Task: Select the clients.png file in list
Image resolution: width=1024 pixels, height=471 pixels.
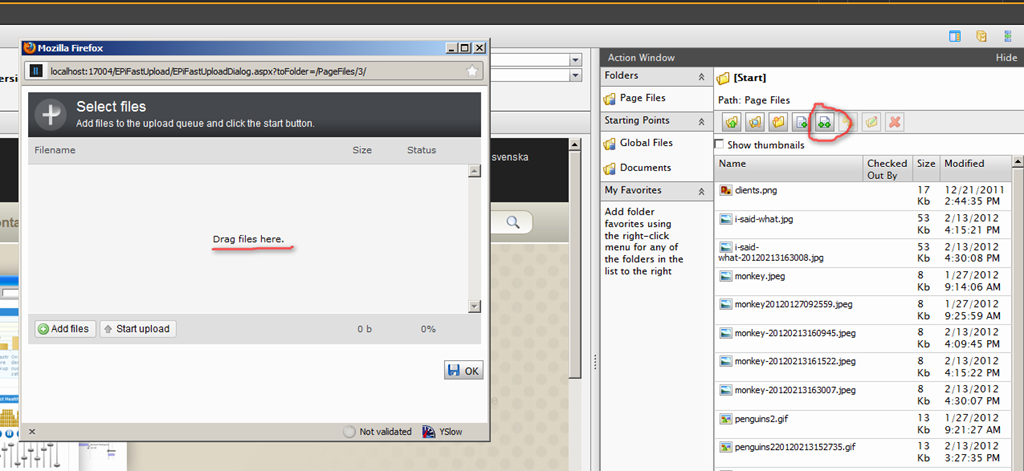Action: pos(755,189)
